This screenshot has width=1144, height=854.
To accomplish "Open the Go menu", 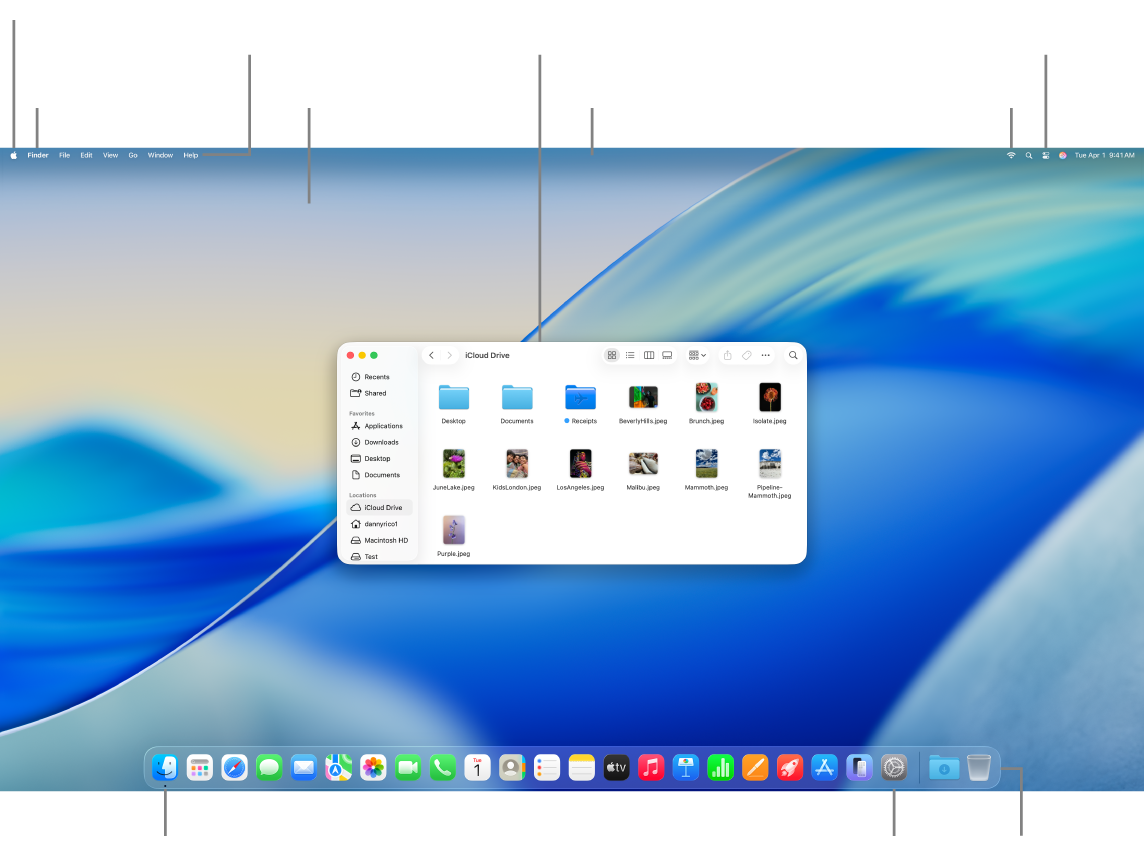I will click(133, 155).
